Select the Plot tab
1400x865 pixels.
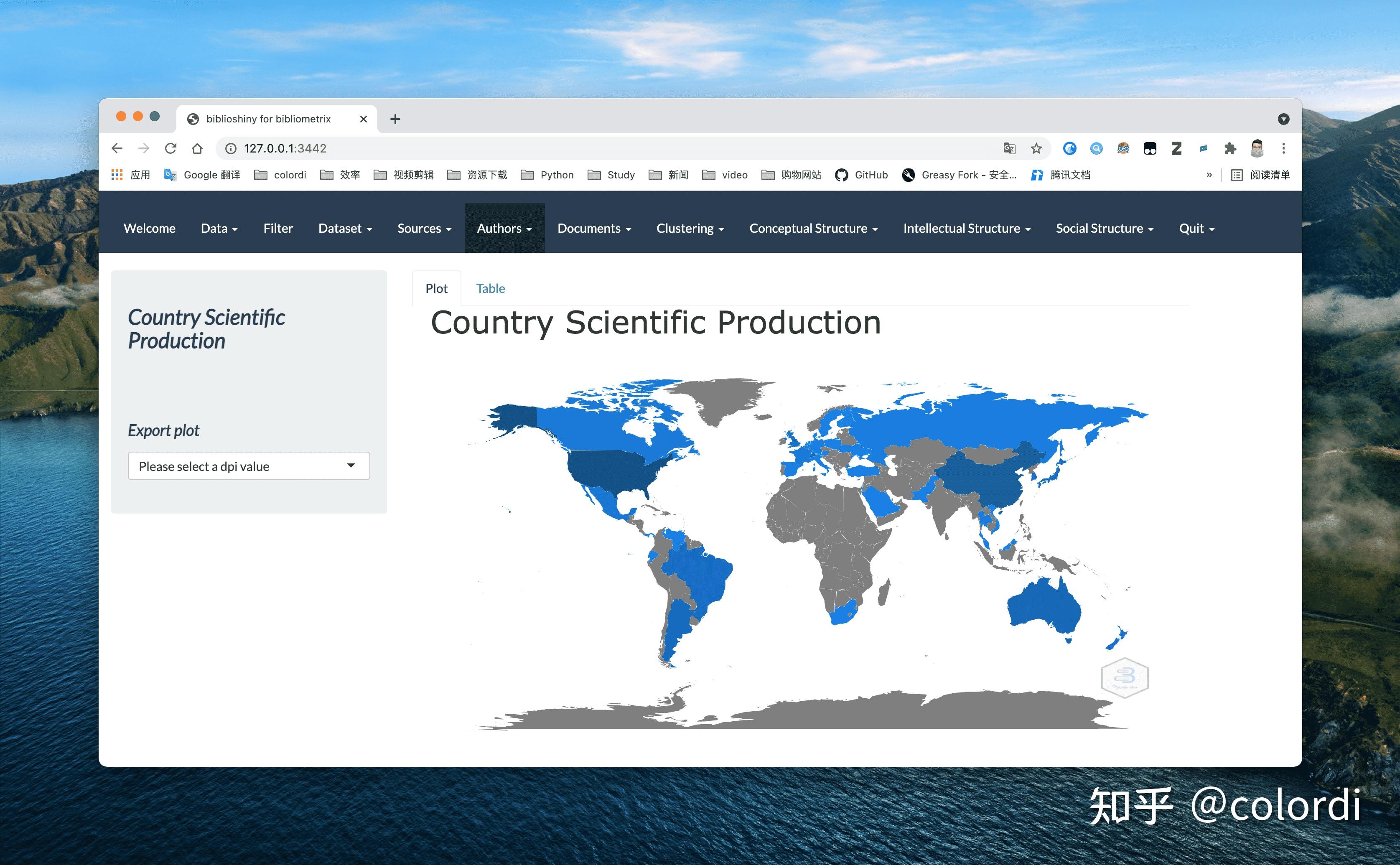436,288
